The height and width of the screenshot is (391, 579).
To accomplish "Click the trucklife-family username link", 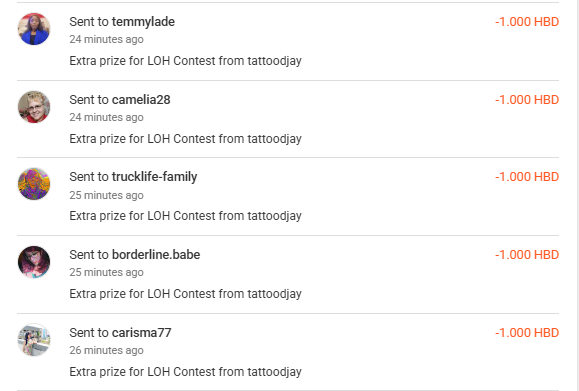I will coord(154,177).
